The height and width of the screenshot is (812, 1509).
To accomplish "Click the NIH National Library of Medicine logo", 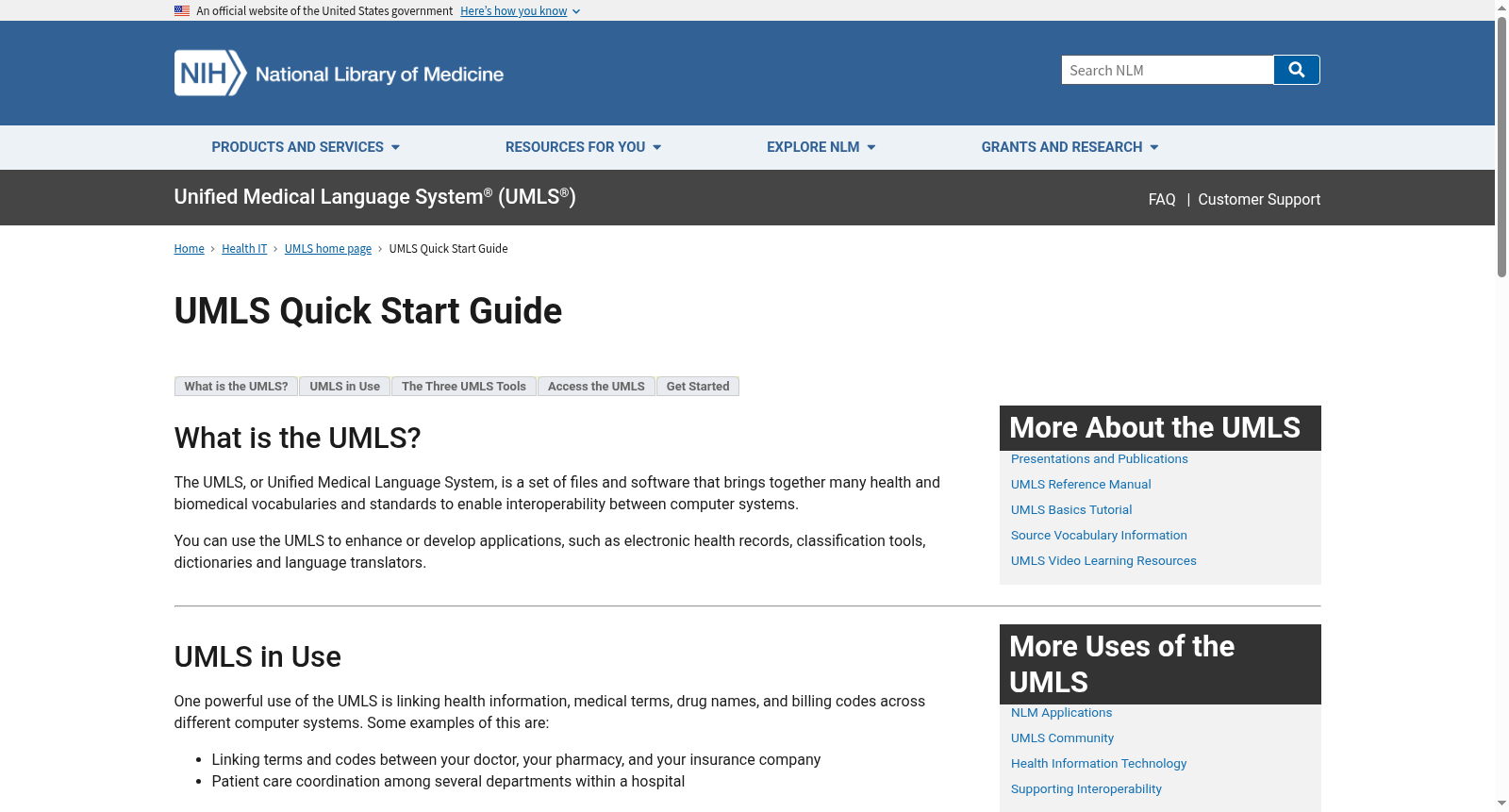I will tap(339, 73).
